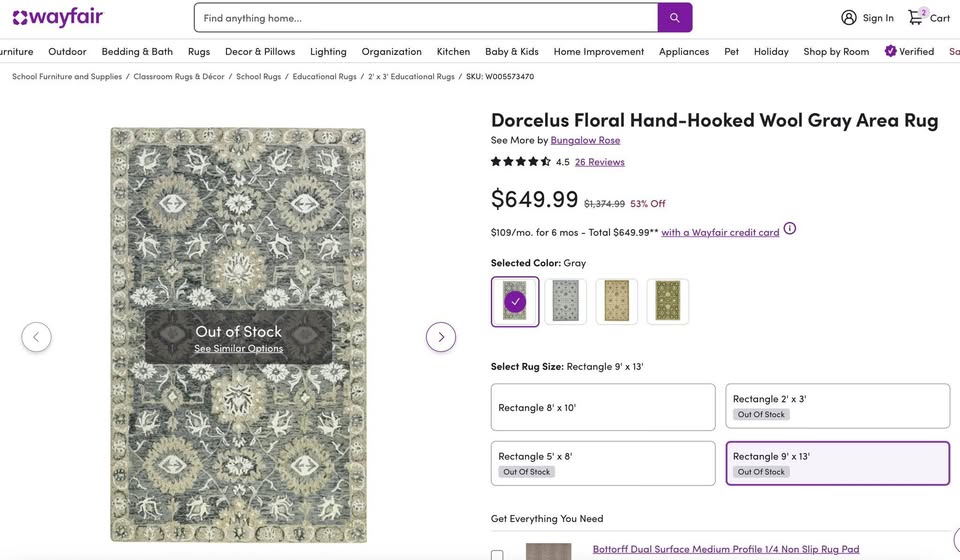Screen dimensions: 960x560
Task: Click the Sign In account icon
Action: 849,17
